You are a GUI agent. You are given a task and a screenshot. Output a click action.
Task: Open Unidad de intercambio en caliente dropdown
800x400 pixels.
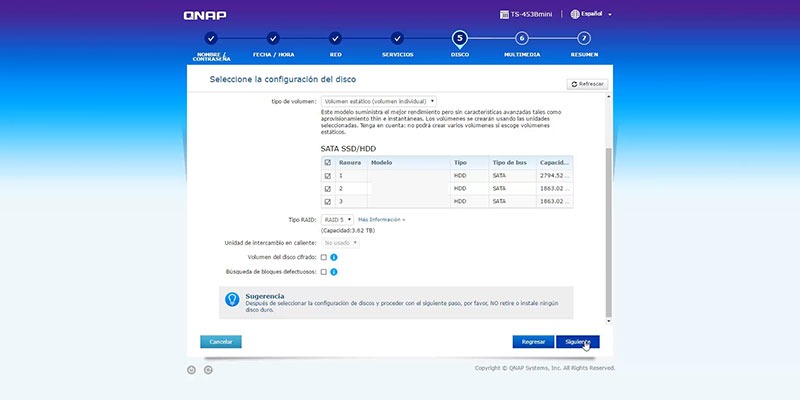pos(340,243)
